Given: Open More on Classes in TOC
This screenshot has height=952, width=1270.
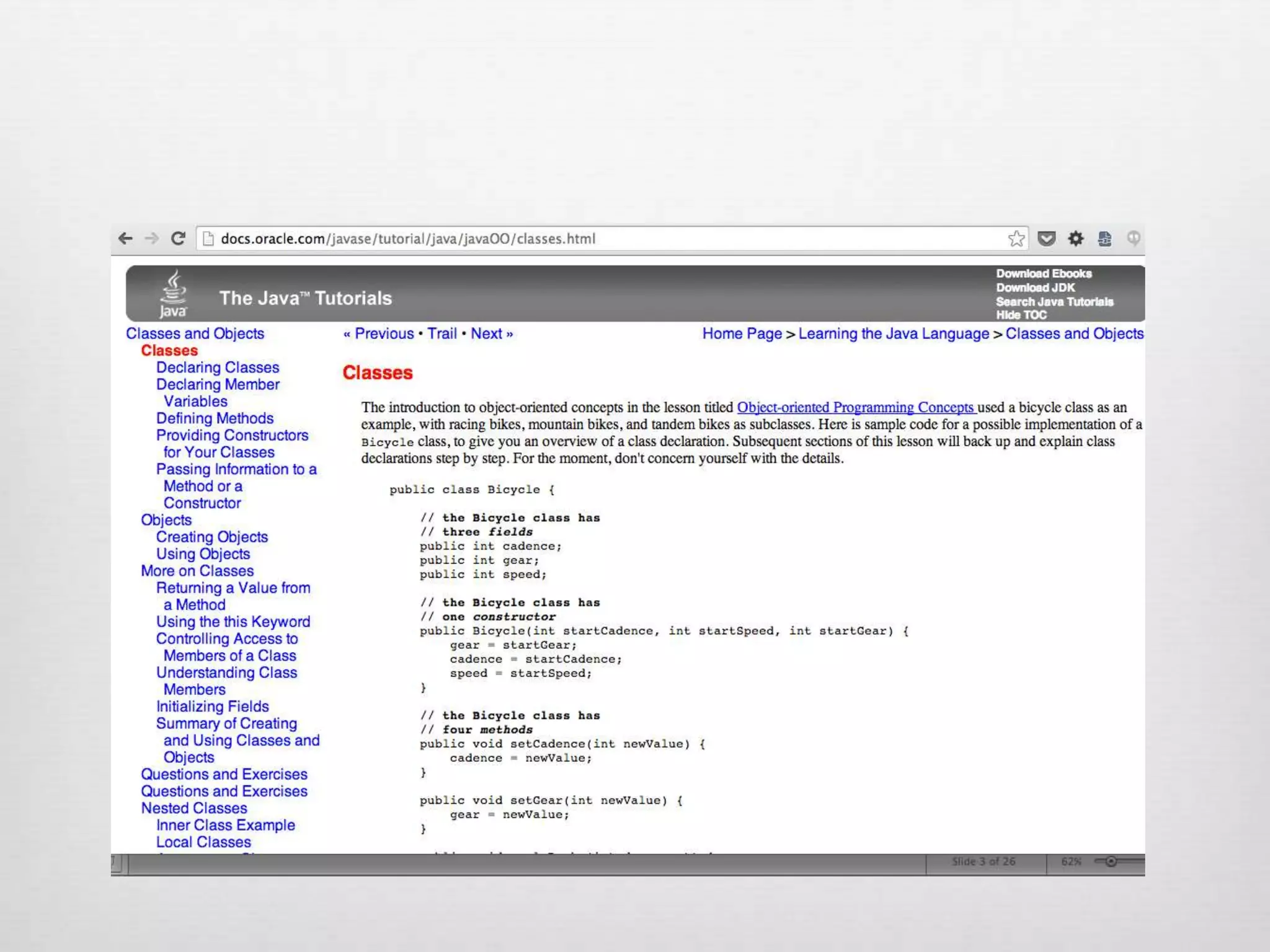Looking at the screenshot, I should [x=197, y=571].
